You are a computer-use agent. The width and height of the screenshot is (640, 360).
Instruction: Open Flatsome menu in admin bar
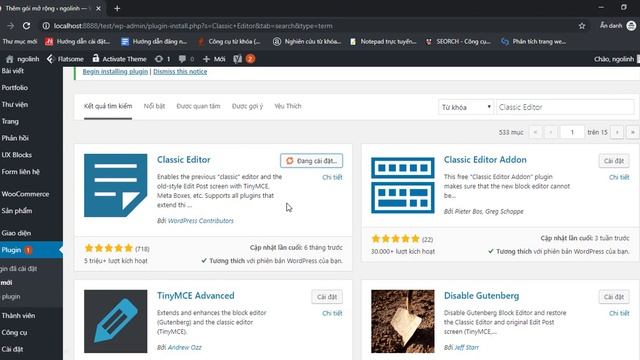[65, 59]
